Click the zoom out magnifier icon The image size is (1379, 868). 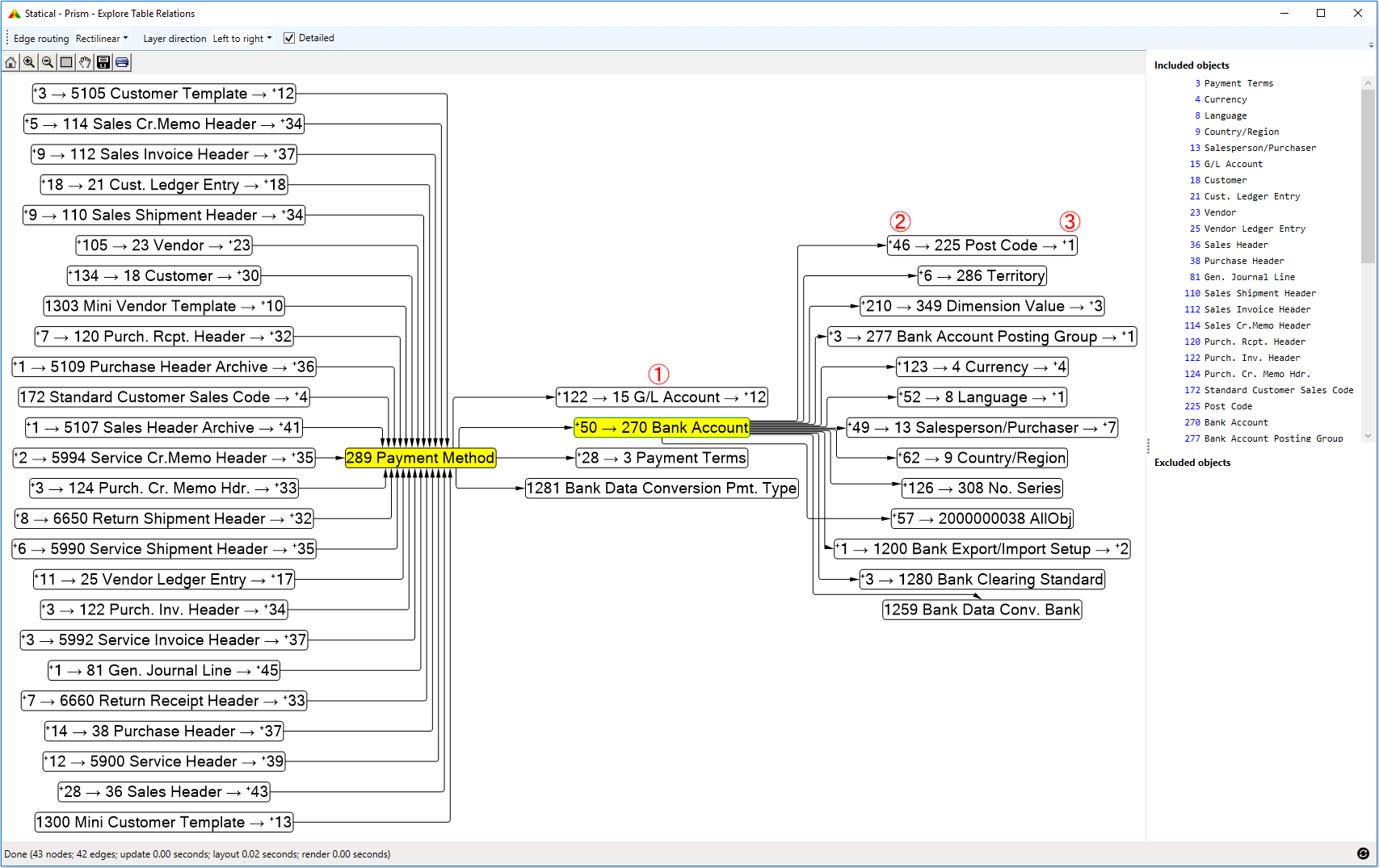[48, 62]
